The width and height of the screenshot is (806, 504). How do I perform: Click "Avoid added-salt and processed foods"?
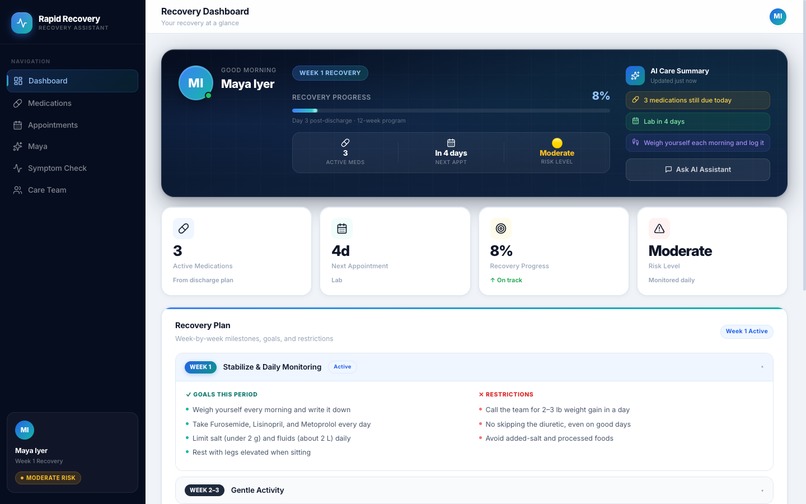pos(549,438)
